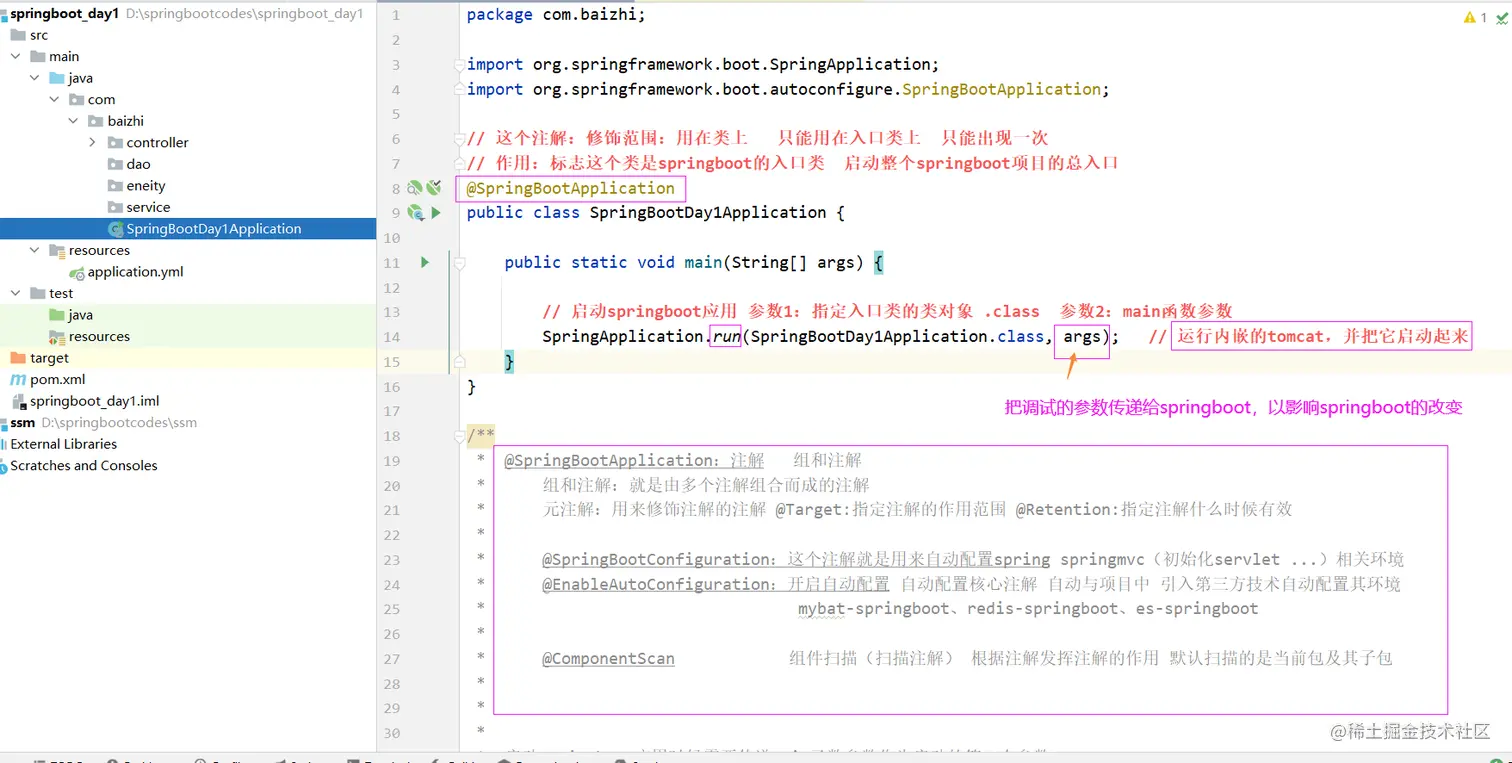
Task: Click the eneity package folder icon
Action: click(115, 186)
